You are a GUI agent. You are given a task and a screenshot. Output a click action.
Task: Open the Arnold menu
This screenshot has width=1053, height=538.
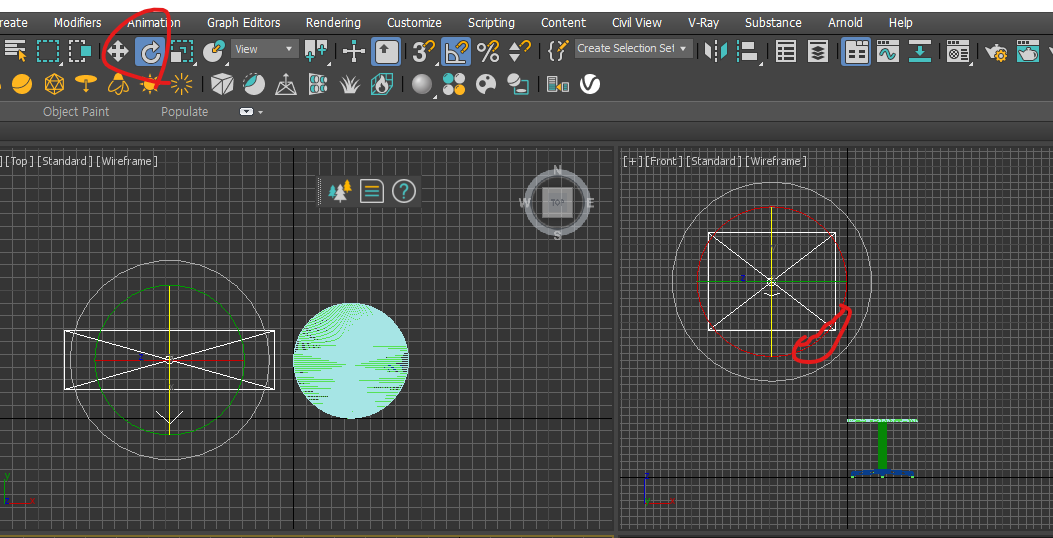[845, 23]
